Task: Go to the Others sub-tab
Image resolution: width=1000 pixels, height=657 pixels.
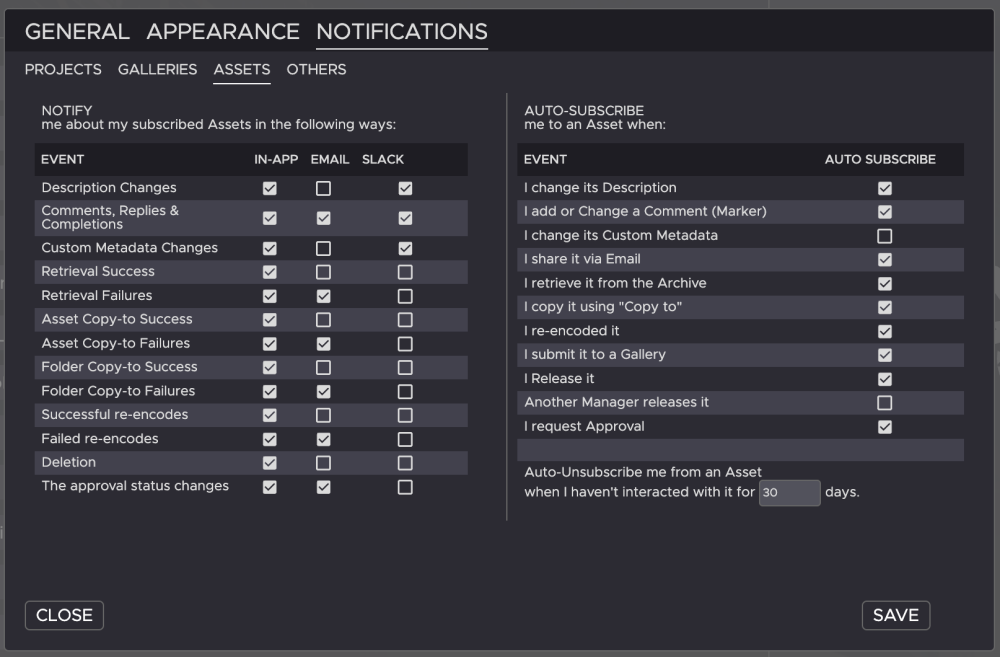Action: pyautogui.click(x=316, y=70)
